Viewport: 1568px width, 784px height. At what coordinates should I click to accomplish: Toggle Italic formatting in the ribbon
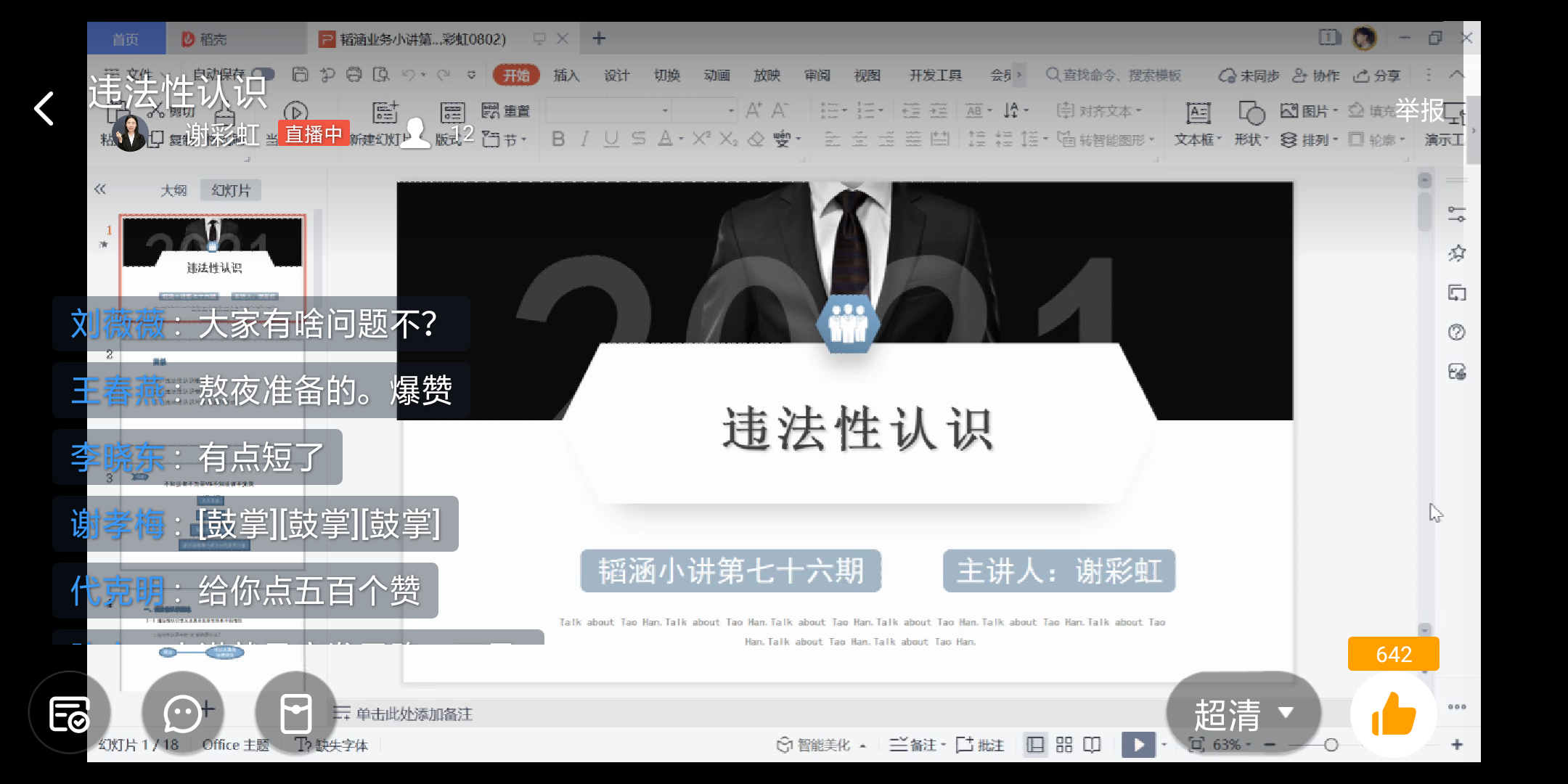[x=584, y=139]
